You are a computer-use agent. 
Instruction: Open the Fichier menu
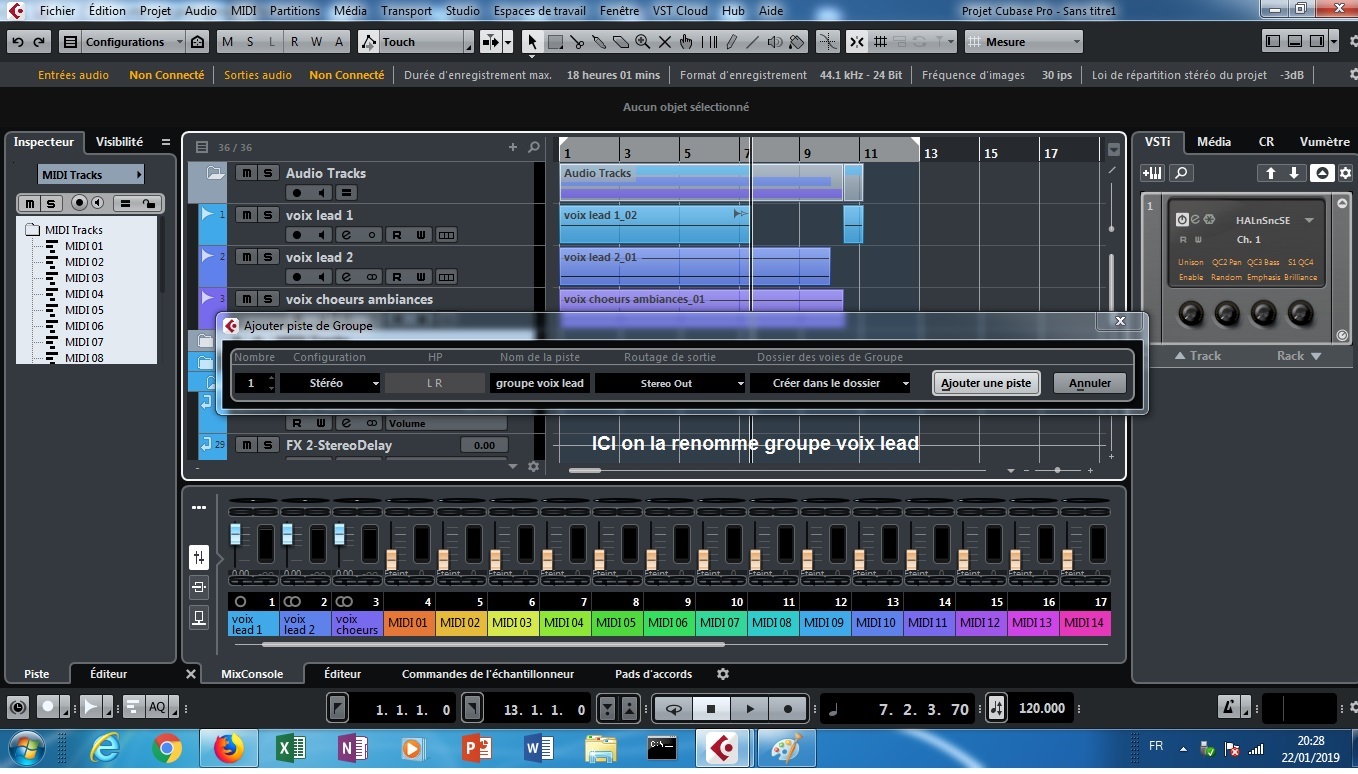tap(58, 11)
